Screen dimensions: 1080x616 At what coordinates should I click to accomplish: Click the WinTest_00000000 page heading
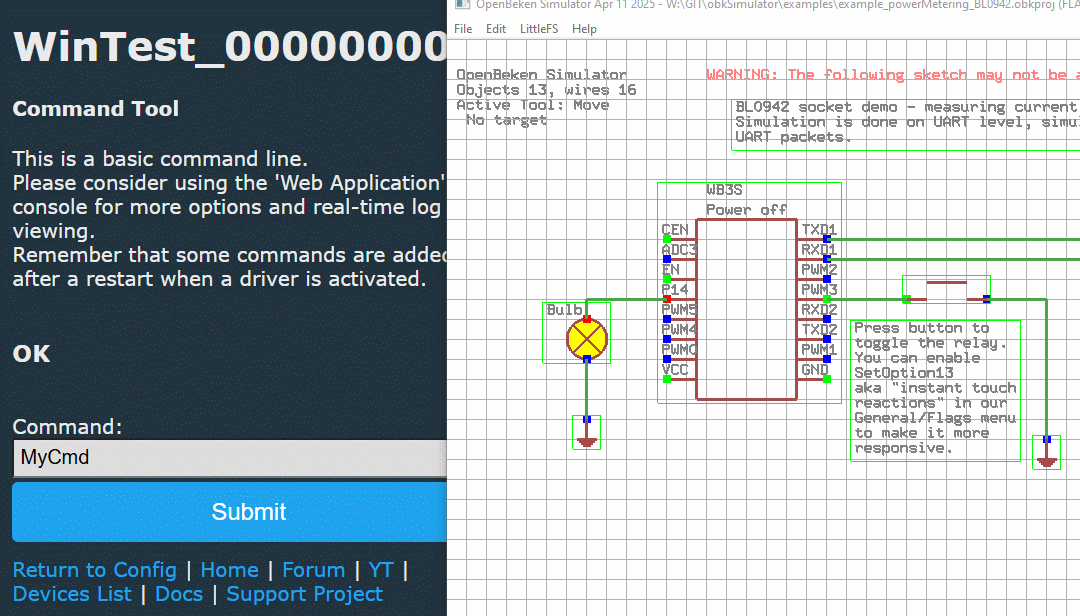(x=230, y=47)
